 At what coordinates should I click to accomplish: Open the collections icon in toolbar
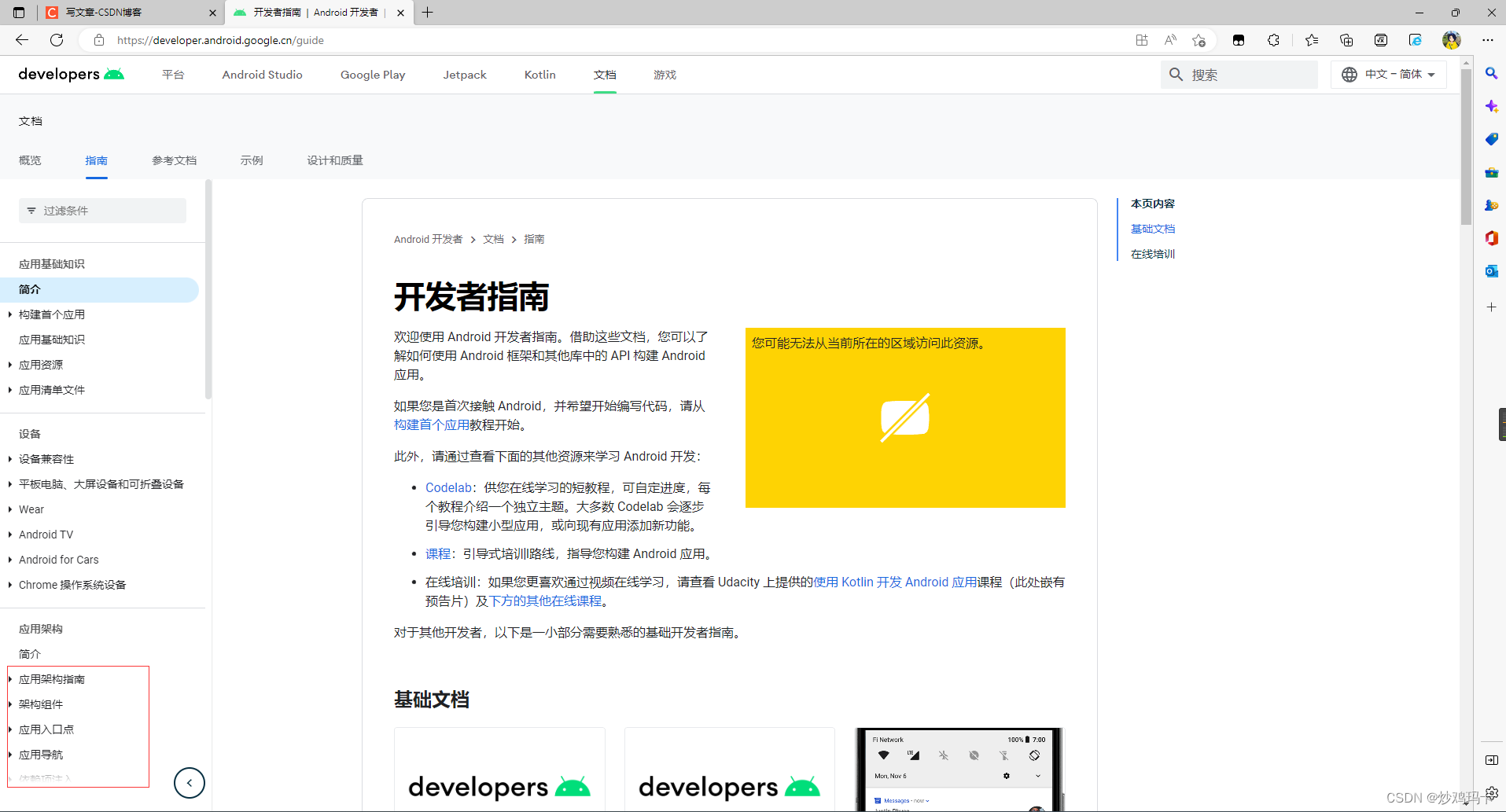point(1346,40)
